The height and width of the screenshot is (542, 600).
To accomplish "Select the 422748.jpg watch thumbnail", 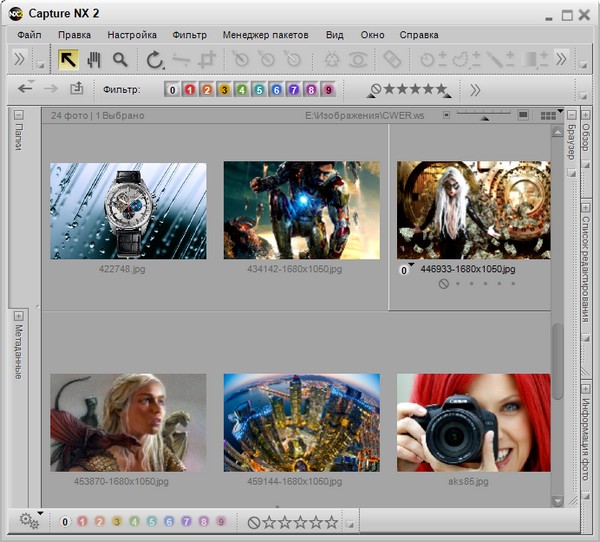I will (128, 211).
